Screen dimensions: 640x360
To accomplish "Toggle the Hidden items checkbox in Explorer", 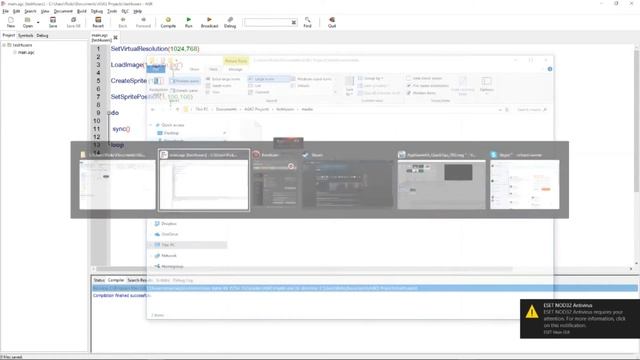I will (409, 93).
